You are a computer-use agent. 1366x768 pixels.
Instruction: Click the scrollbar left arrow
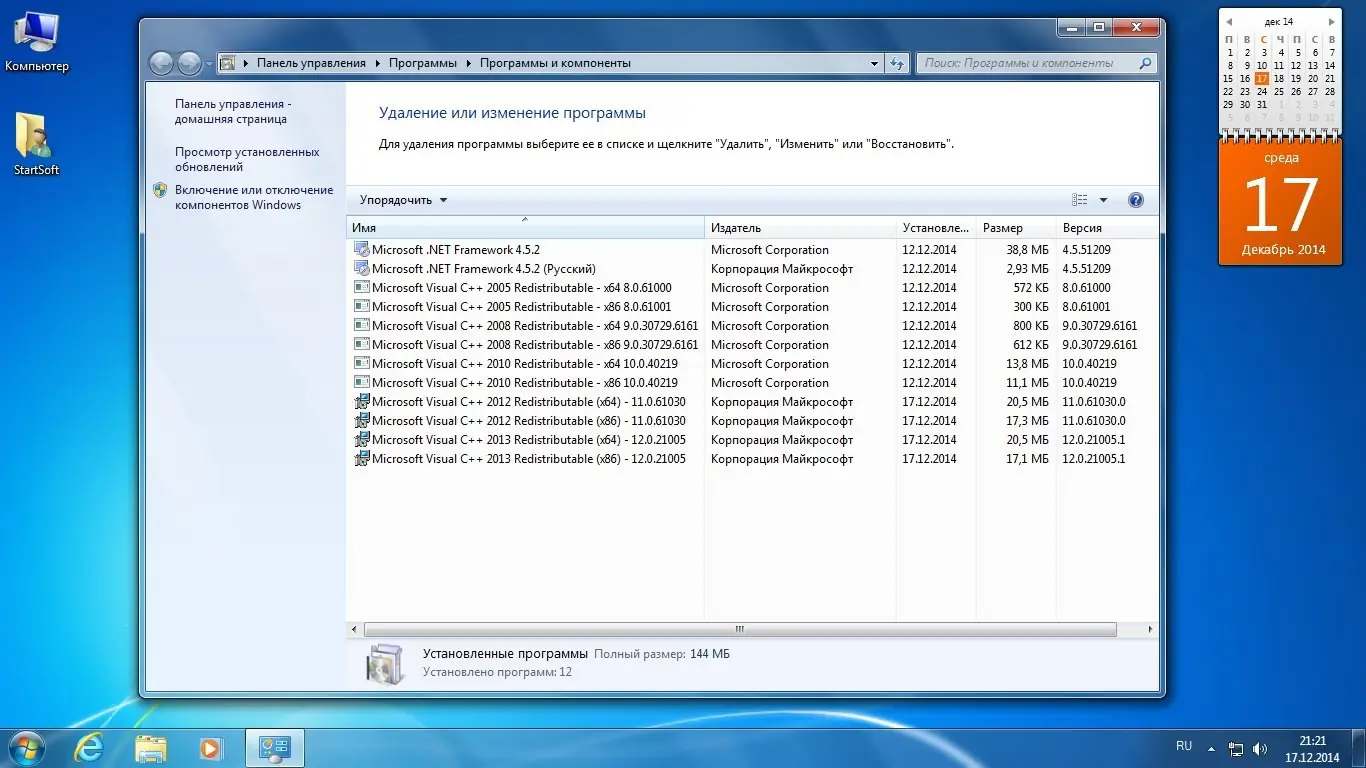click(x=354, y=630)
